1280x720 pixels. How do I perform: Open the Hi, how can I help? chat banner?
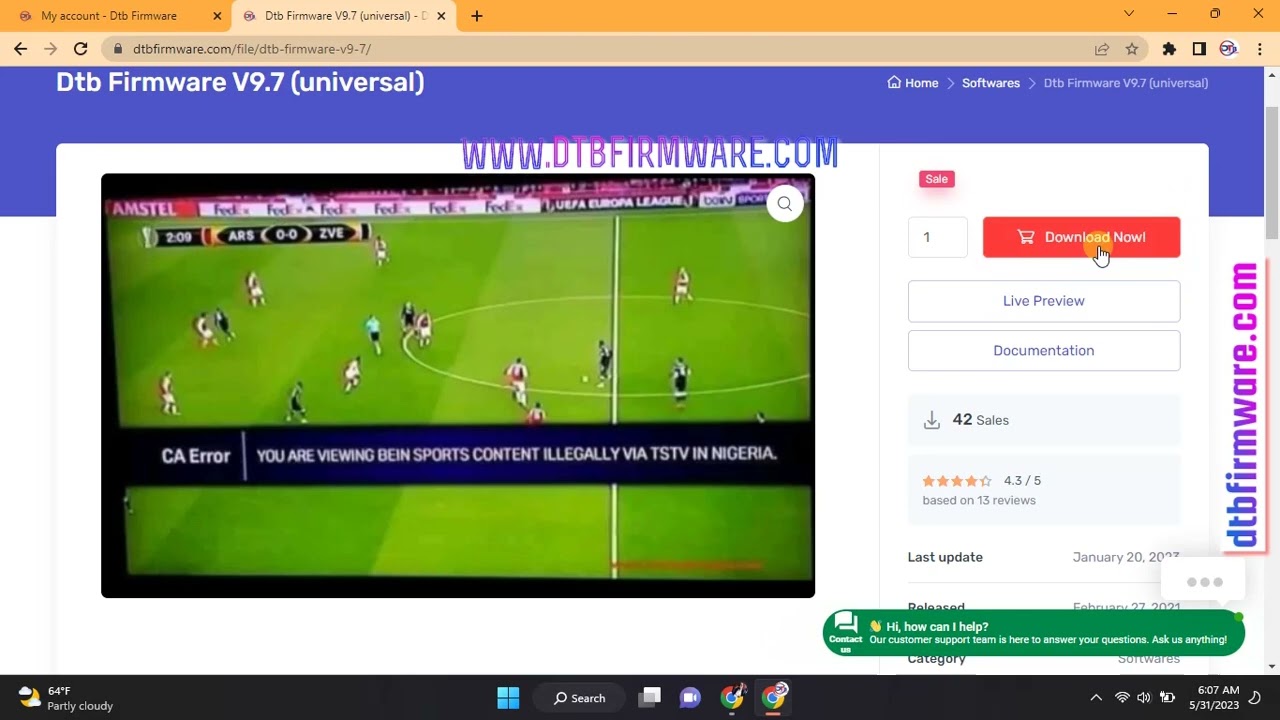coord(1034,633)
